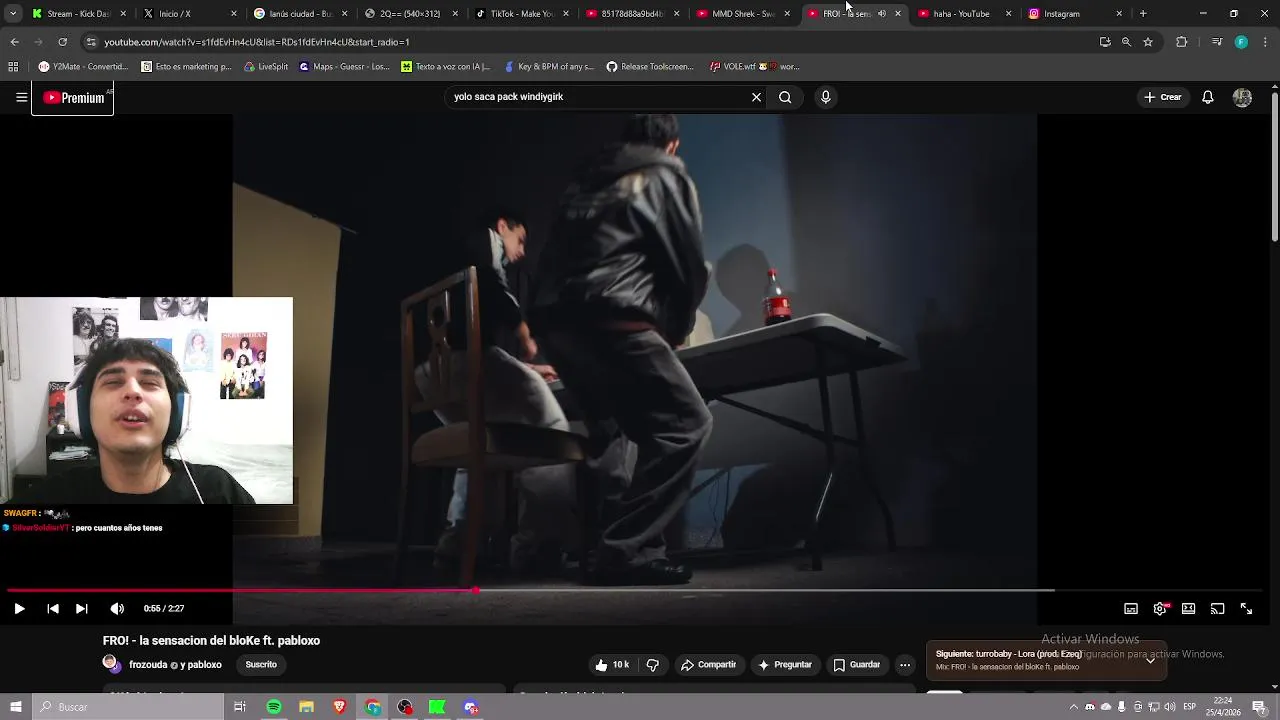The width and height of the screenshot is (1280, 720).
Task: Open Windows Task View button
Action: pos(240,707)
